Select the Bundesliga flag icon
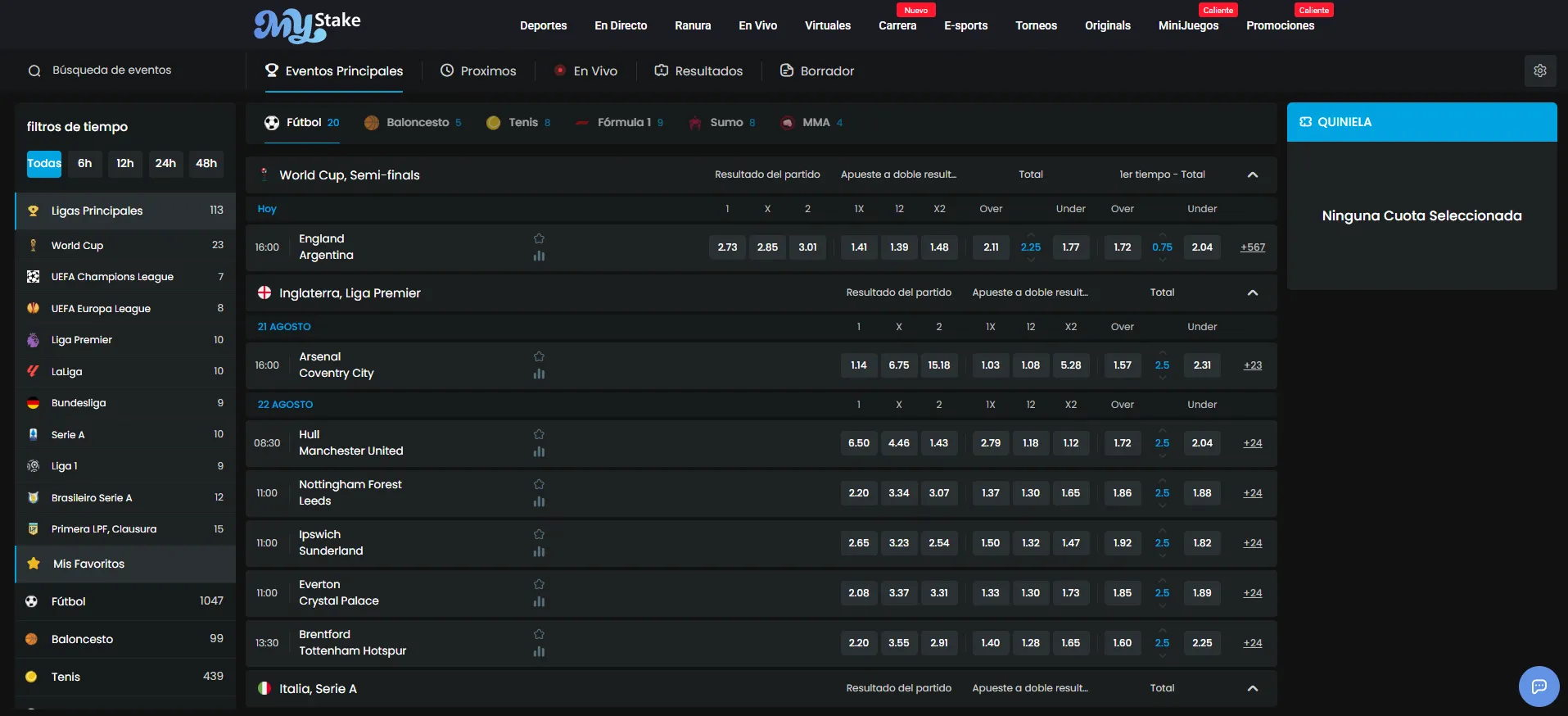 point(33,403)
